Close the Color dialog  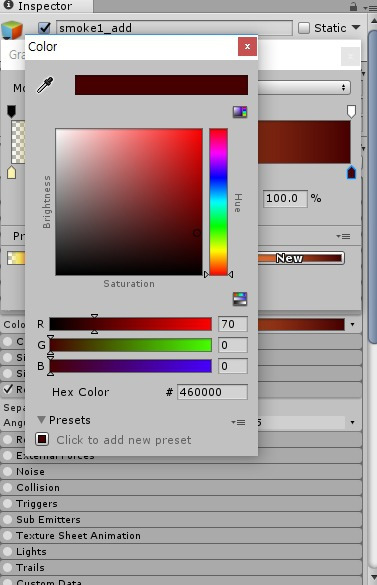click(x=247, y=47)
